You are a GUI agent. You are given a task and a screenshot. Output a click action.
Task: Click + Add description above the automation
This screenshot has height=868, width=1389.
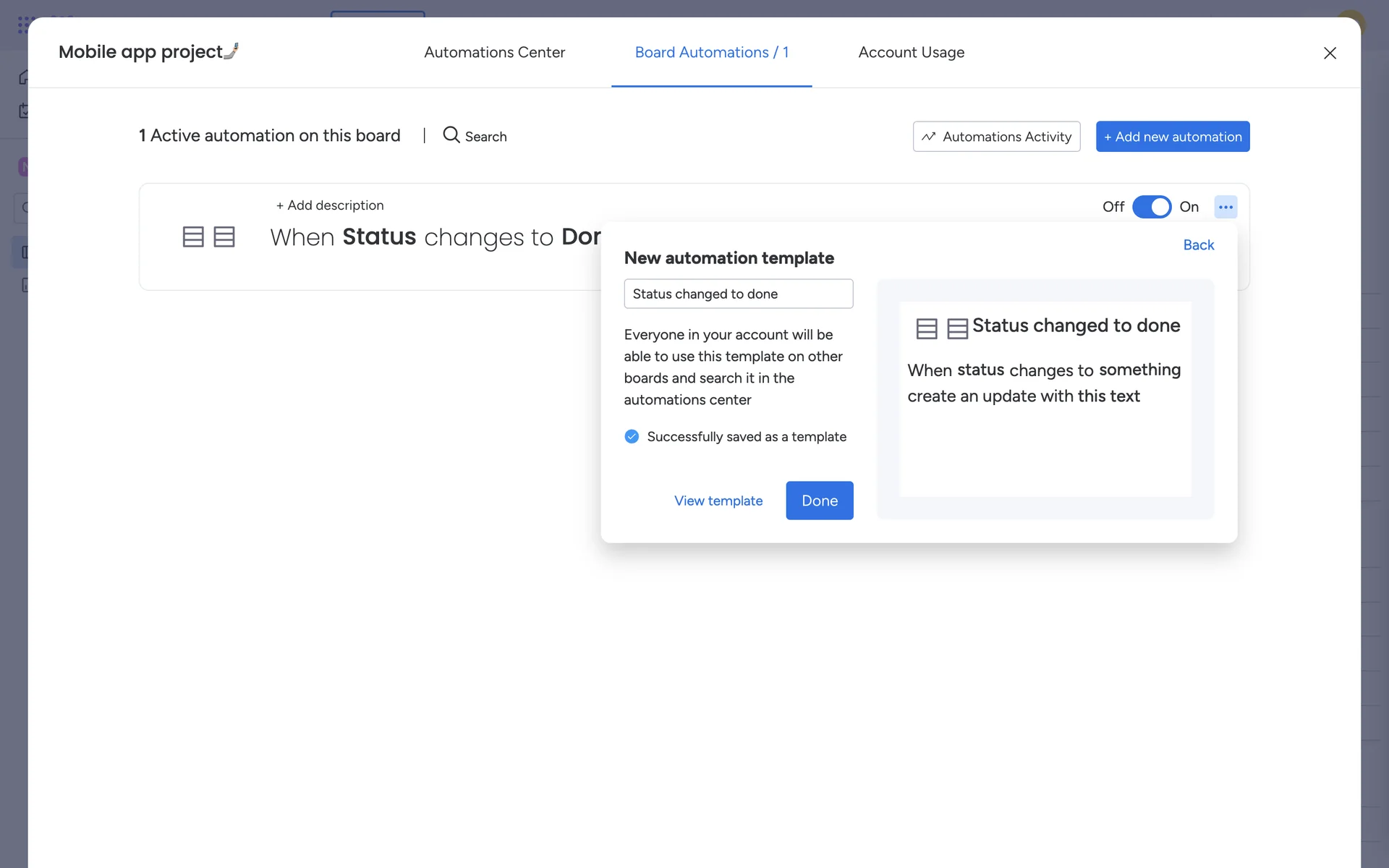(x=330, y=205)
